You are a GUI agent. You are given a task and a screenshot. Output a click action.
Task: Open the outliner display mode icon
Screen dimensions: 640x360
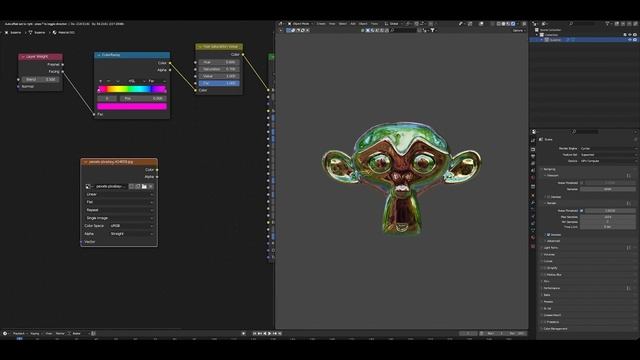coord(543,24)
